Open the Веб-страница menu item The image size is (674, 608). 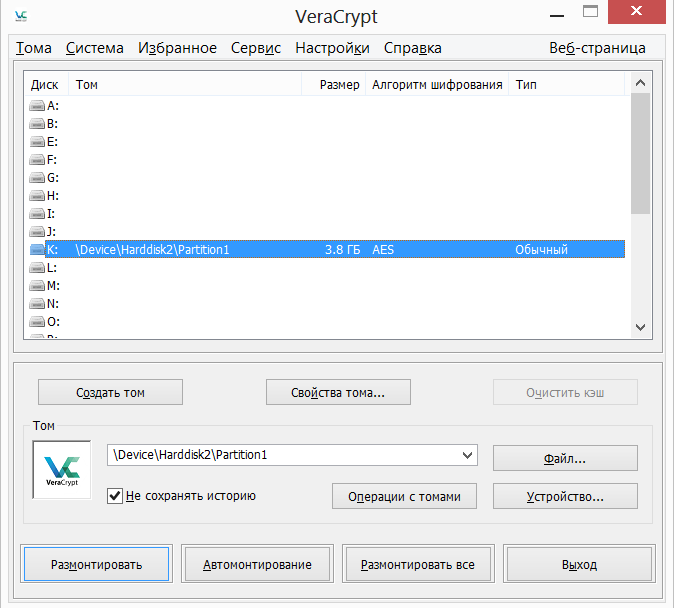(597, 48)
